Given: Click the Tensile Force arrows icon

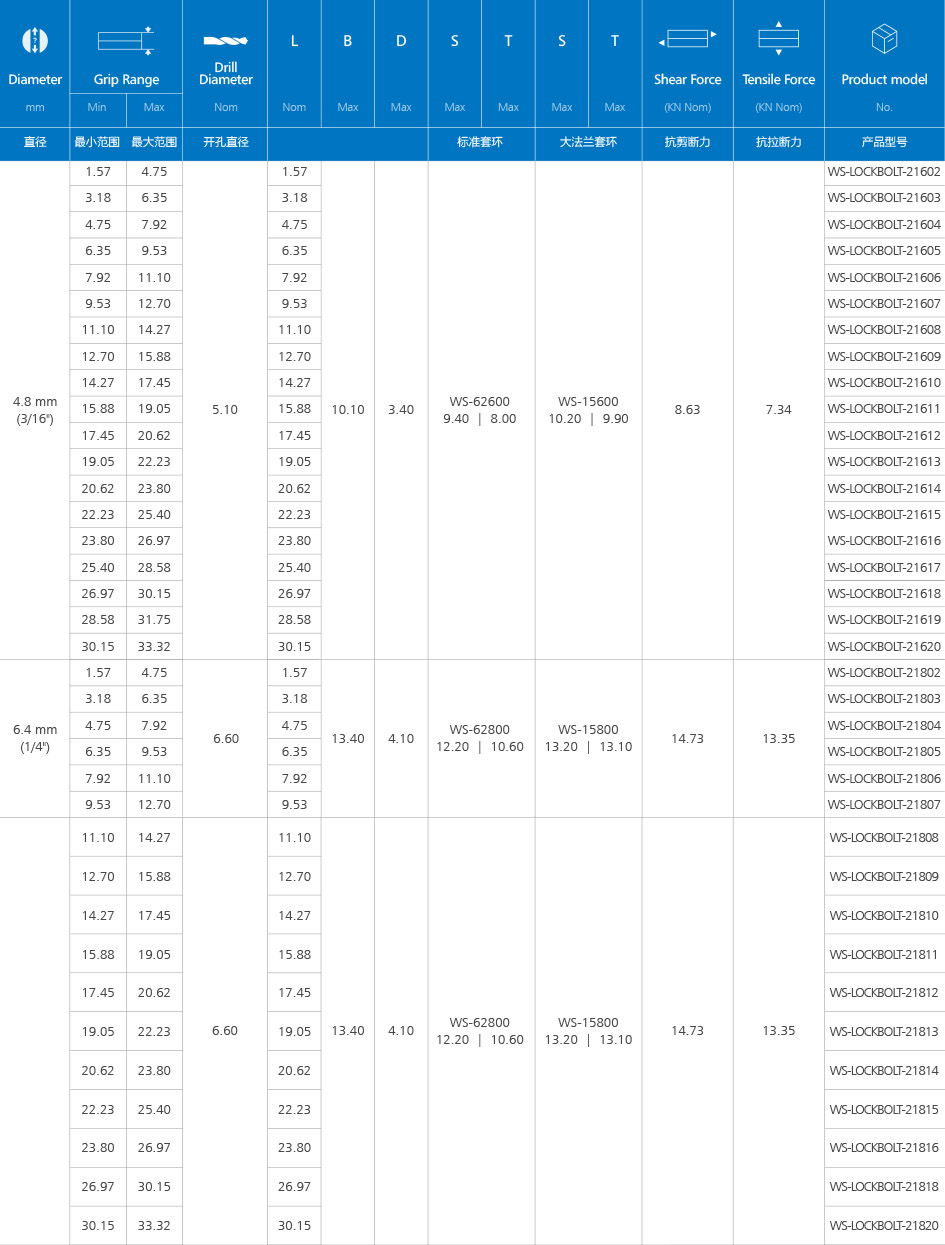Looking at the screenshot, I should [778, 38].
